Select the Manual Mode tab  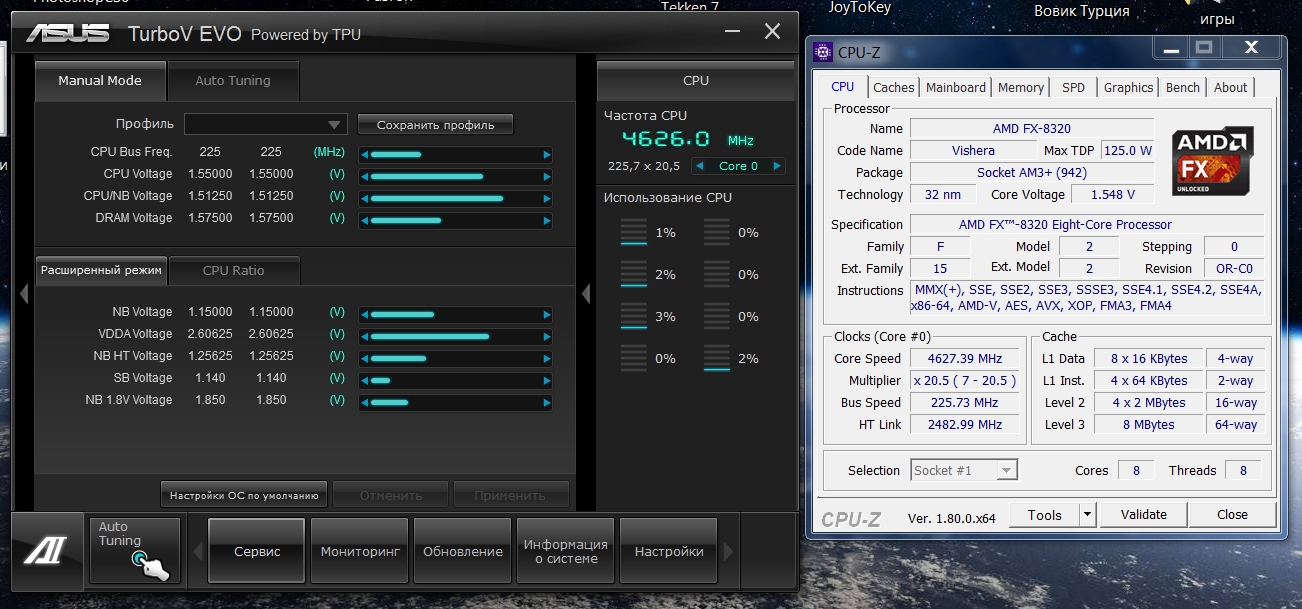100,81
